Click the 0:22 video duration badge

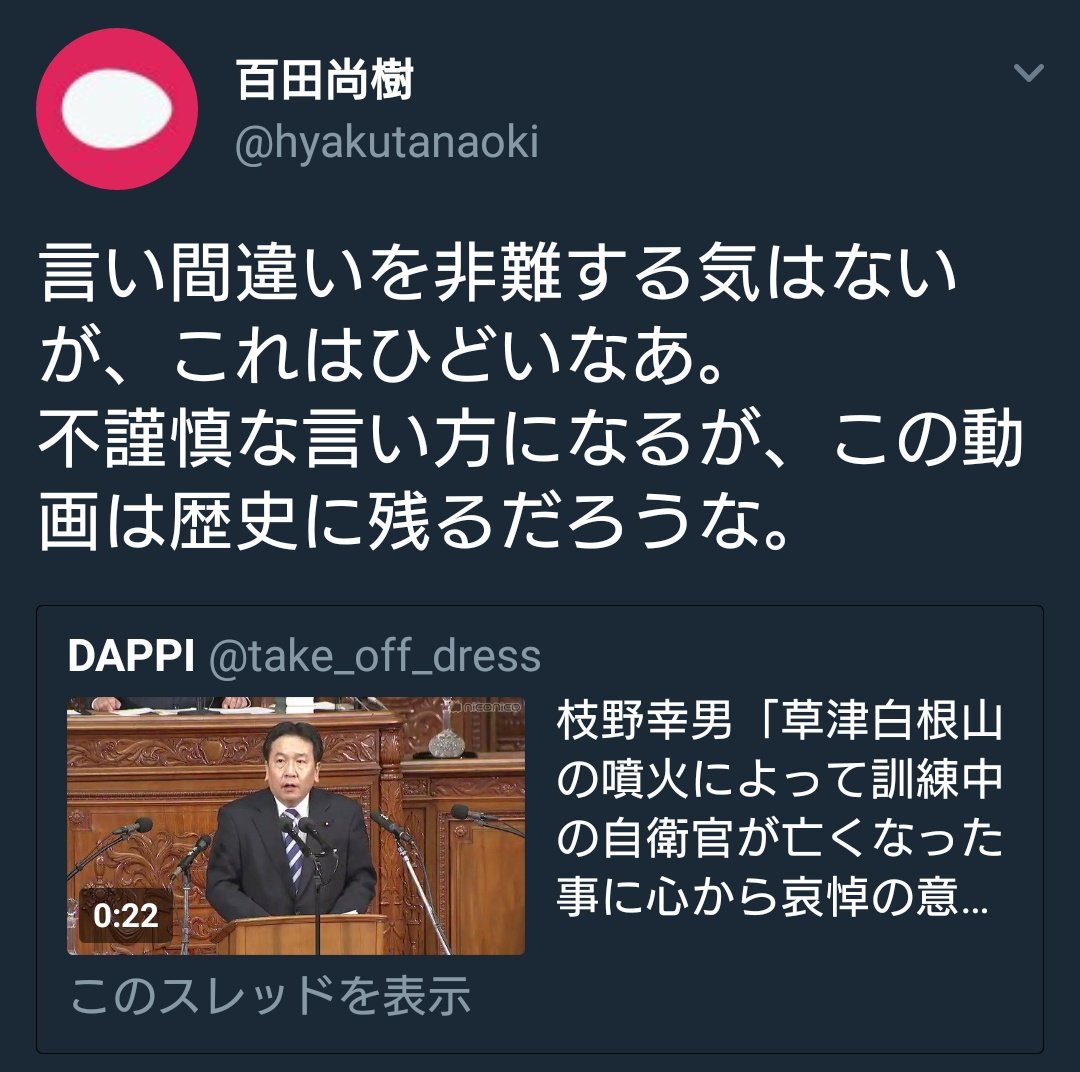[x=125, y=916]
